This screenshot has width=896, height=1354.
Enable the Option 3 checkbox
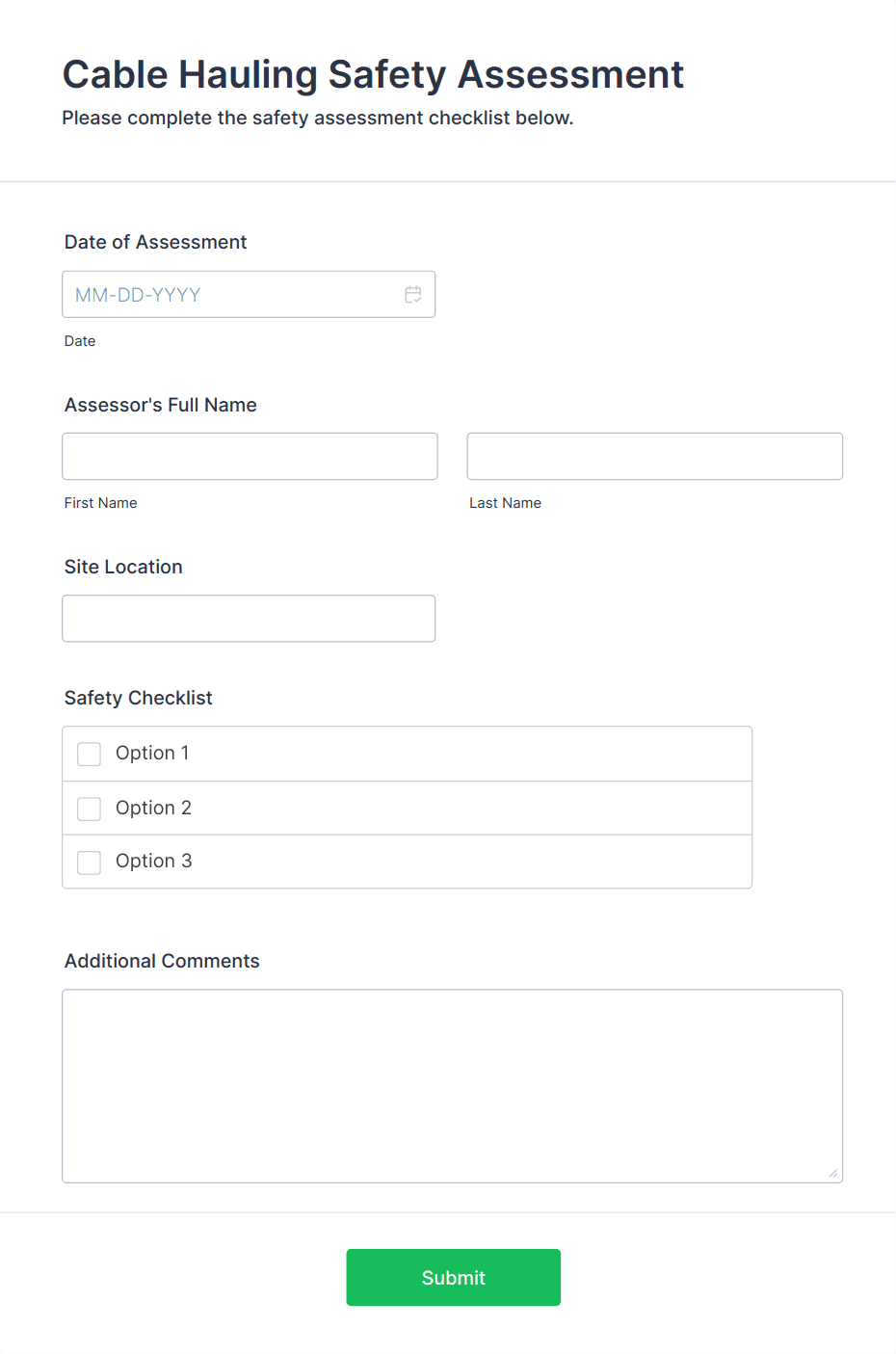pos(90,863)
